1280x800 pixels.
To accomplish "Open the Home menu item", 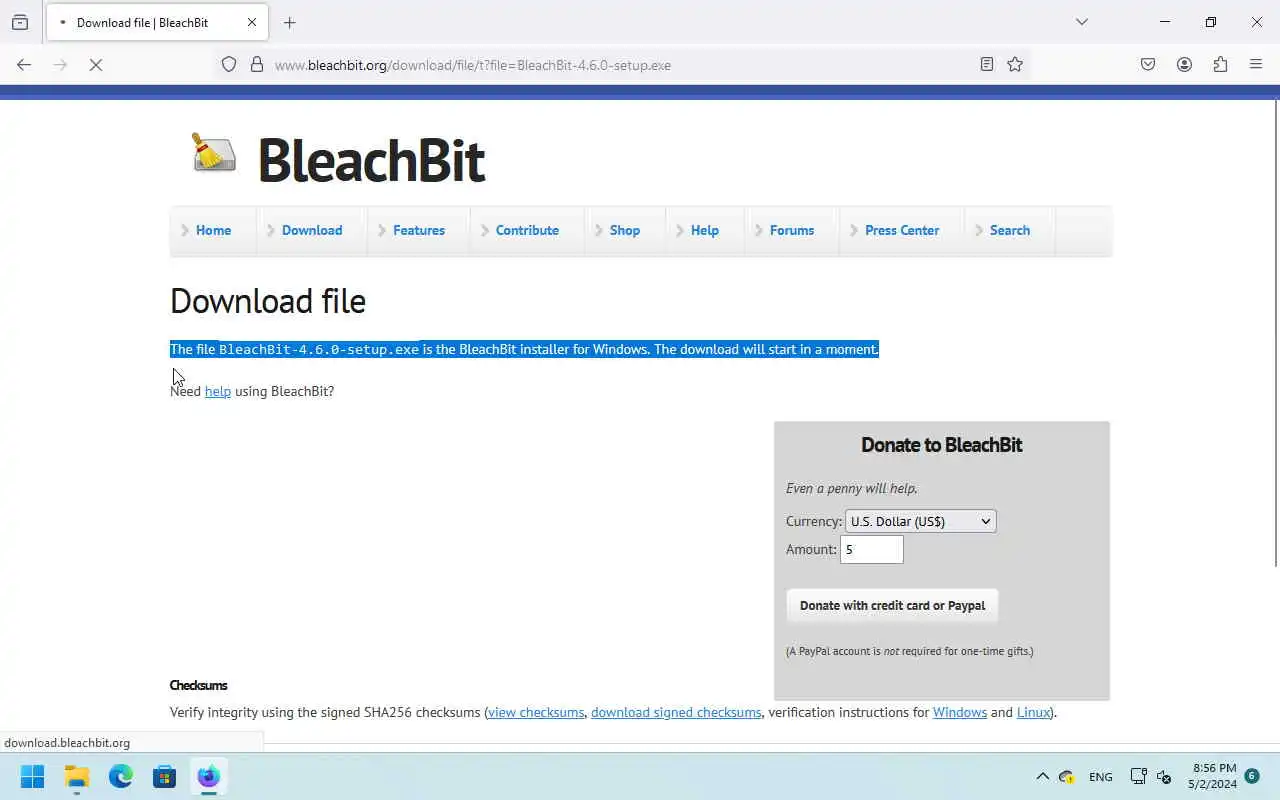I will tap(213, 230).
